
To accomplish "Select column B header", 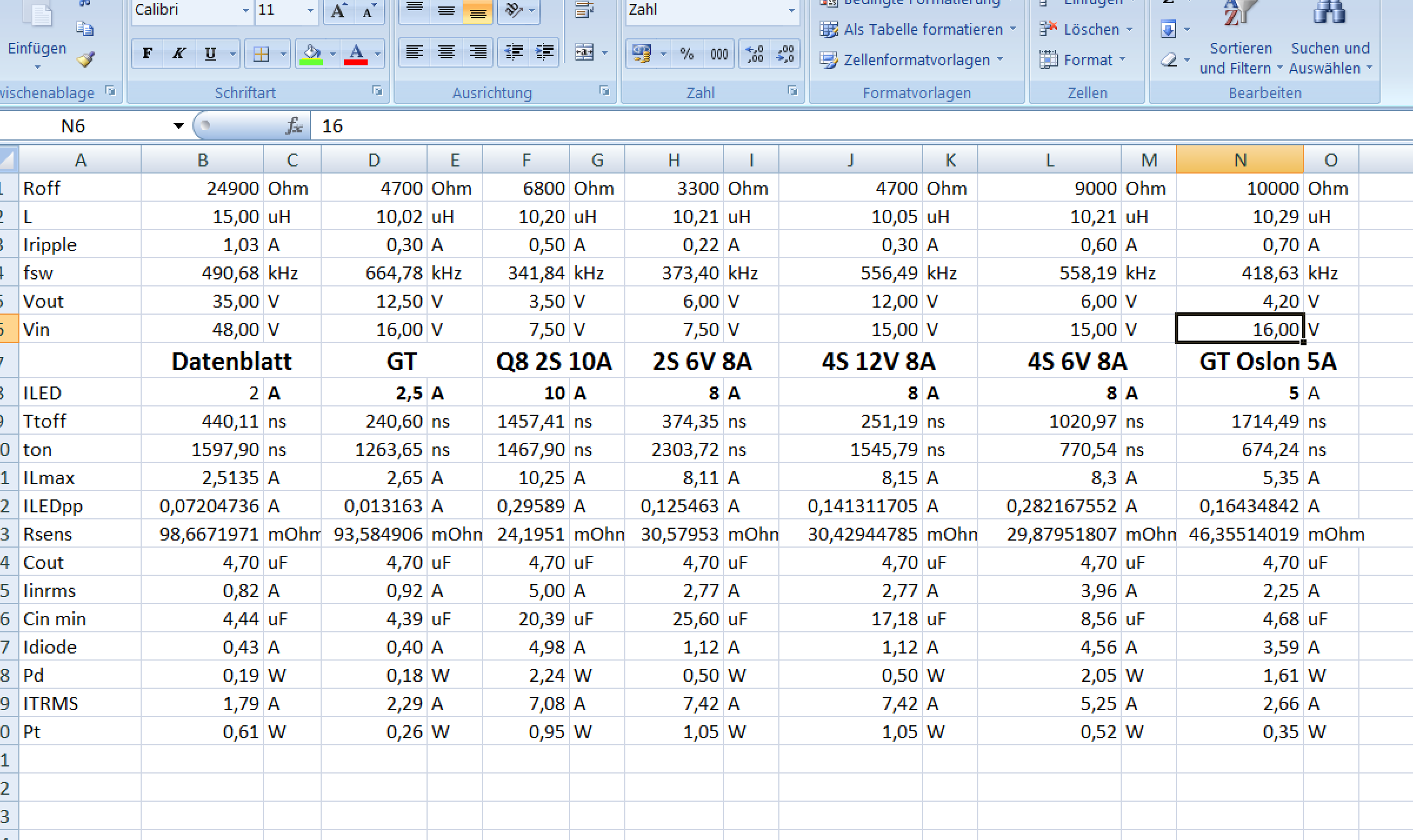I will click(202, 159).
